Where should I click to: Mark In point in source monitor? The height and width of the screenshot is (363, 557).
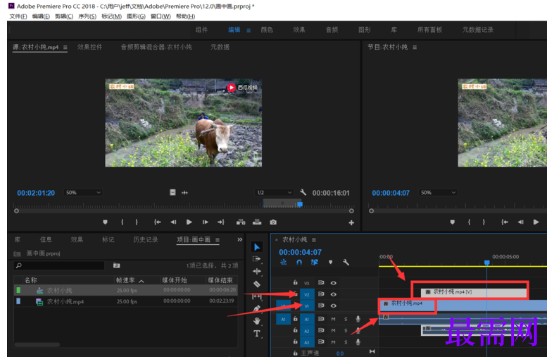click(x=122, y=222)
